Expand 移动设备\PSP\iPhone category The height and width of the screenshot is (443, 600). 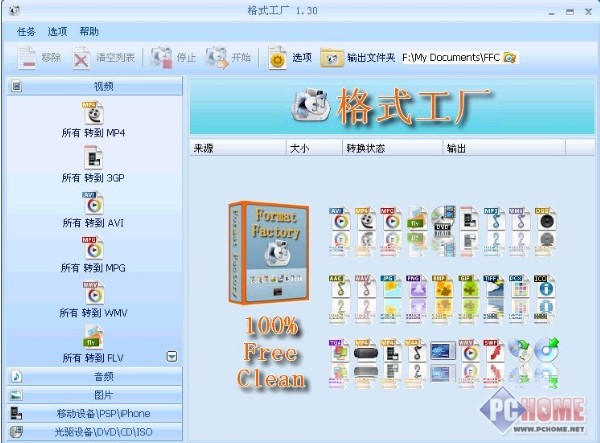click(95, 413)
